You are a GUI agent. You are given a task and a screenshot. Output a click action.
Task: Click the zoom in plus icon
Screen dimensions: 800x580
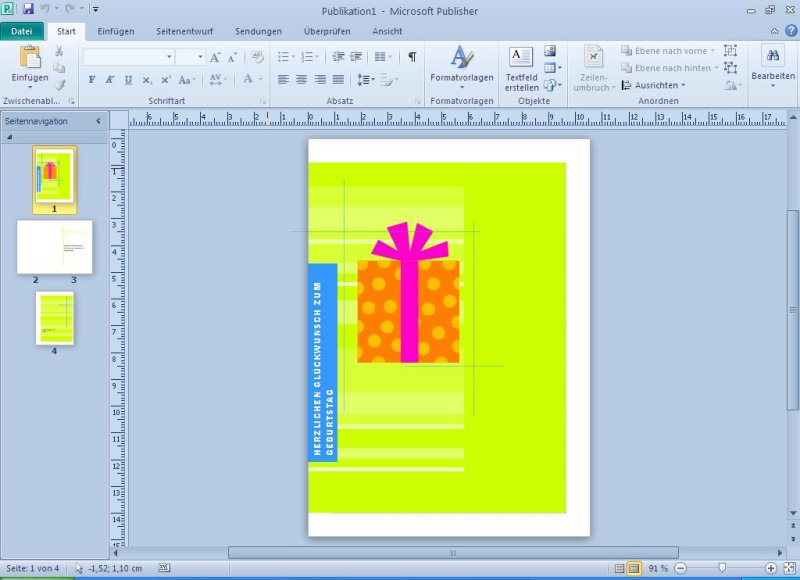tap(771, 568)
